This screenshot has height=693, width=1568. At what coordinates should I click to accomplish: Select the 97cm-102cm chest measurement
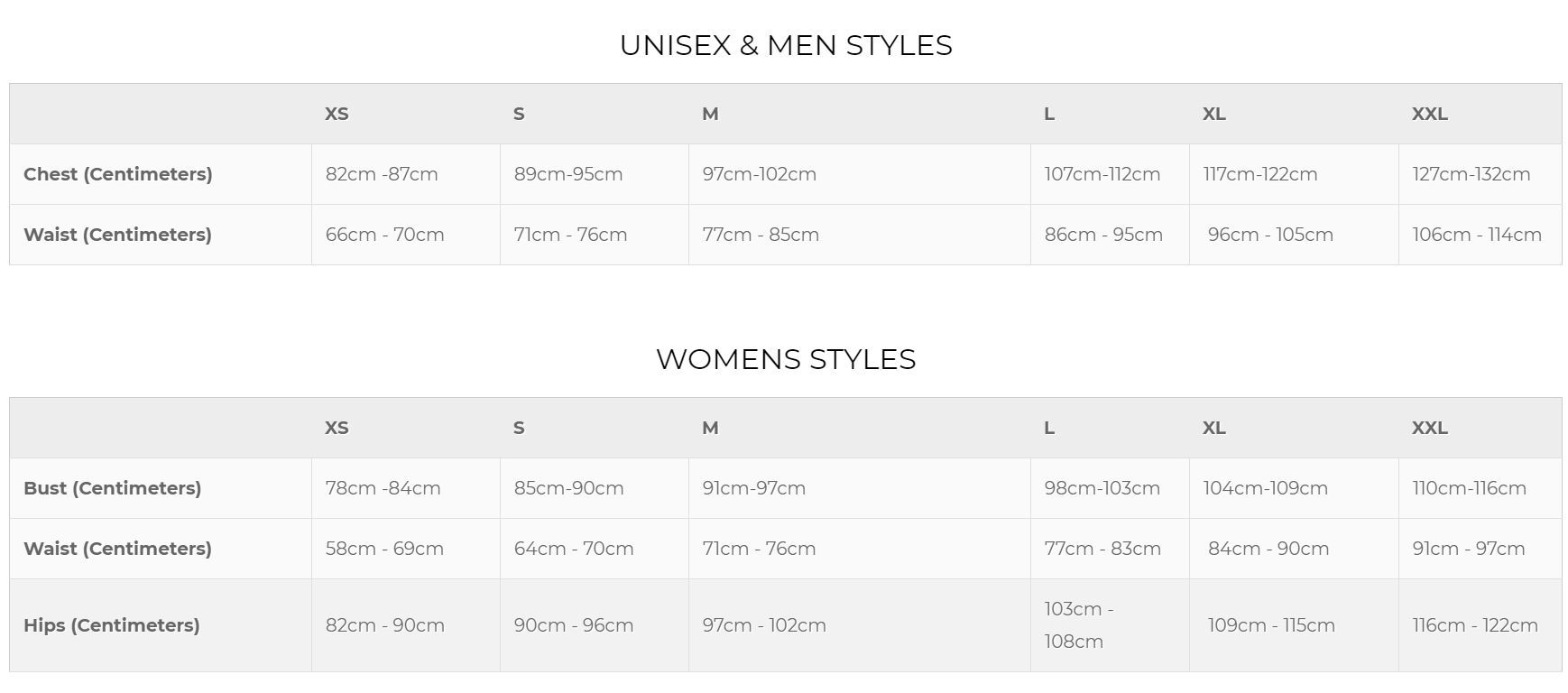pos(760,174)
